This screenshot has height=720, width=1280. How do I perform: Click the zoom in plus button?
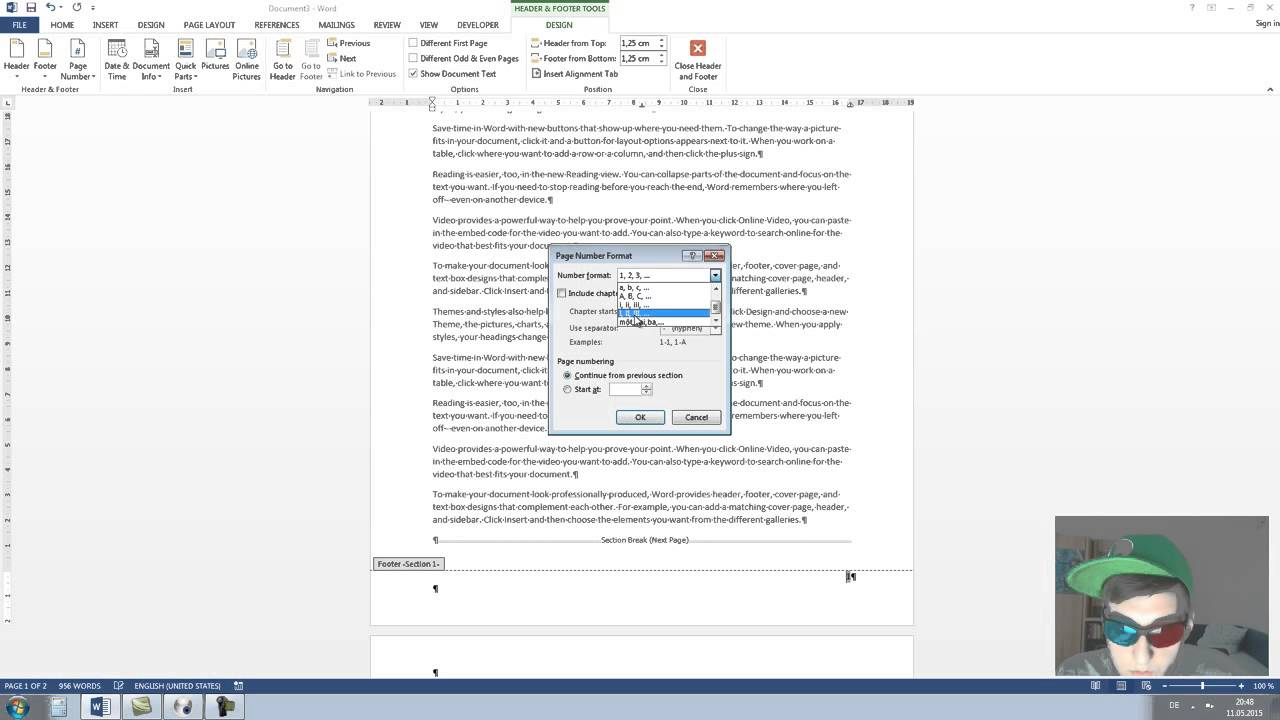click(x=1241, y=686)
